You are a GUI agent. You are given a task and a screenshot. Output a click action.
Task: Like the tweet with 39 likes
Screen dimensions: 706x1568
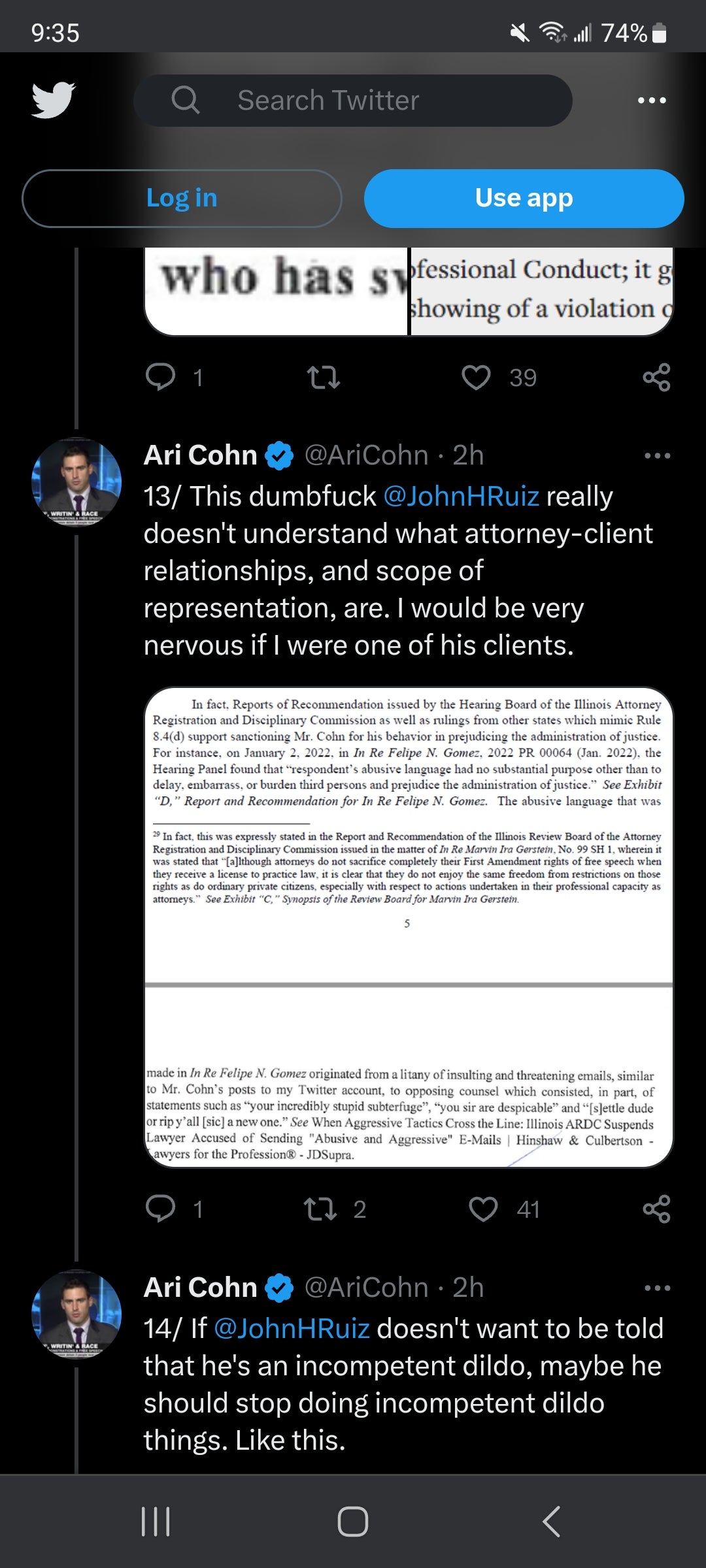pyautogui.click(x=476, y=377)
